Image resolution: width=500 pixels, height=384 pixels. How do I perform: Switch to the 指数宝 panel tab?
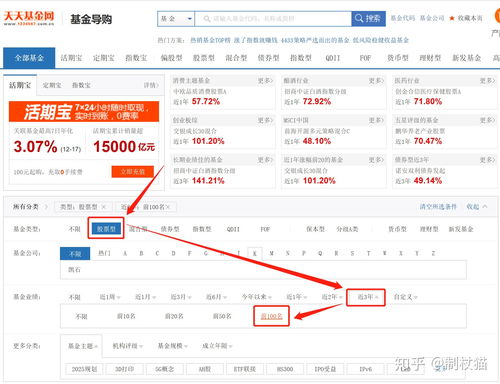coord(81,85)
